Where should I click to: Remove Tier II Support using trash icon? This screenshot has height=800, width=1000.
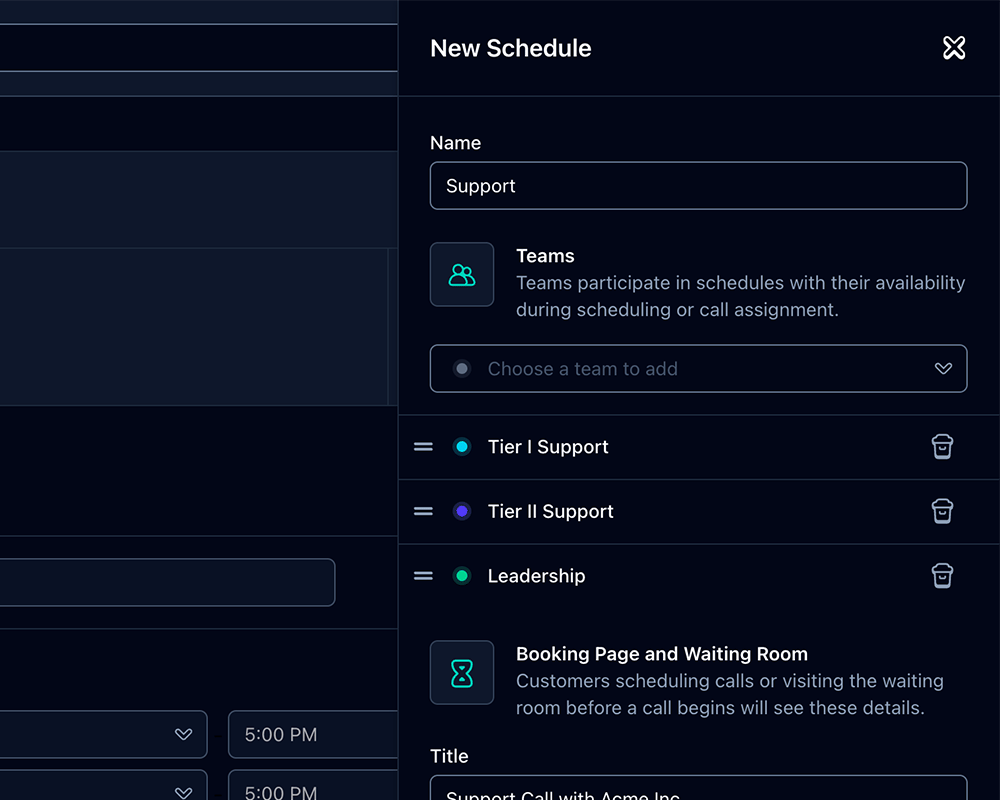click(942, 511)
